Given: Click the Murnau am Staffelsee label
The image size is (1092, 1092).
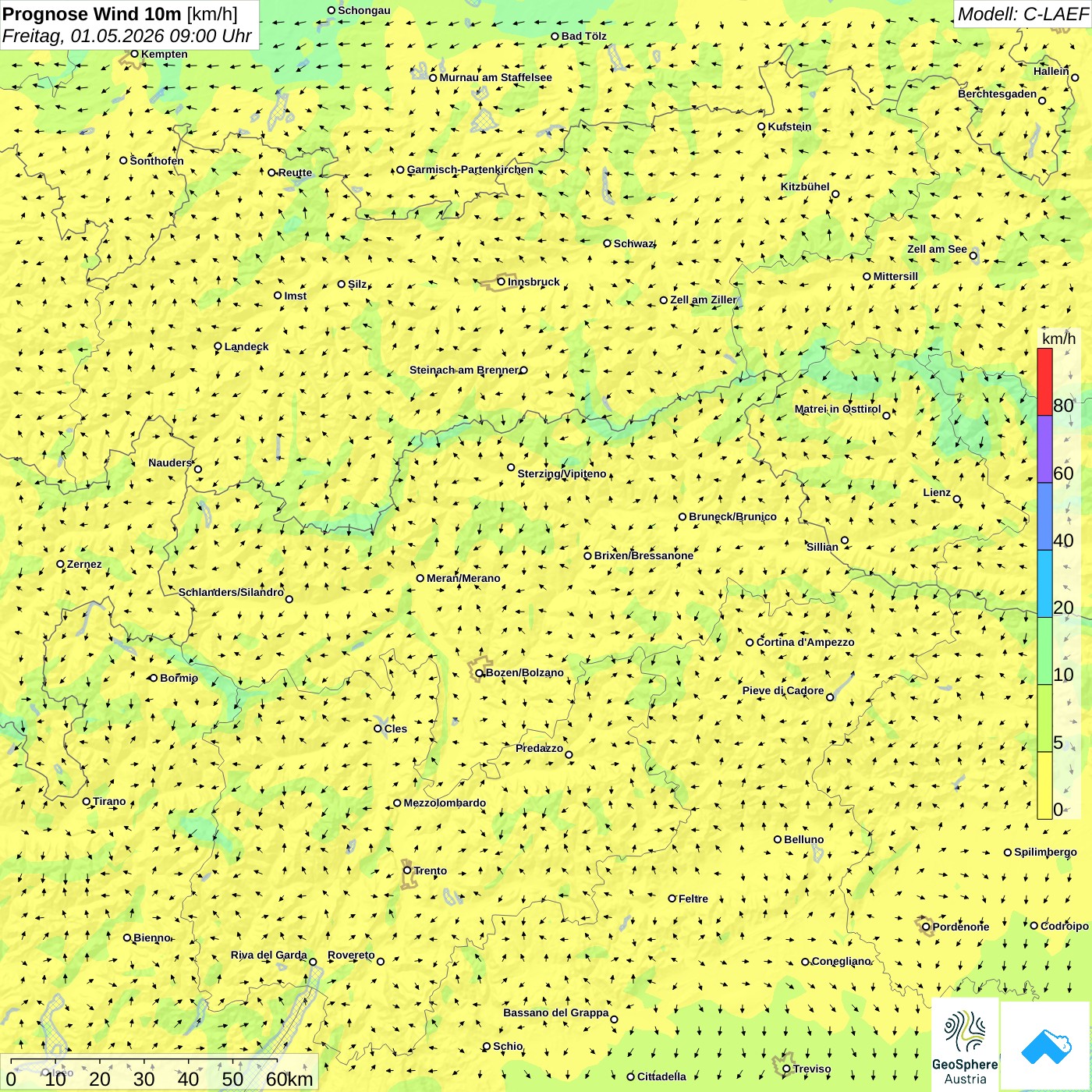Looking at the screenshot, I should (x=495, y=77).
